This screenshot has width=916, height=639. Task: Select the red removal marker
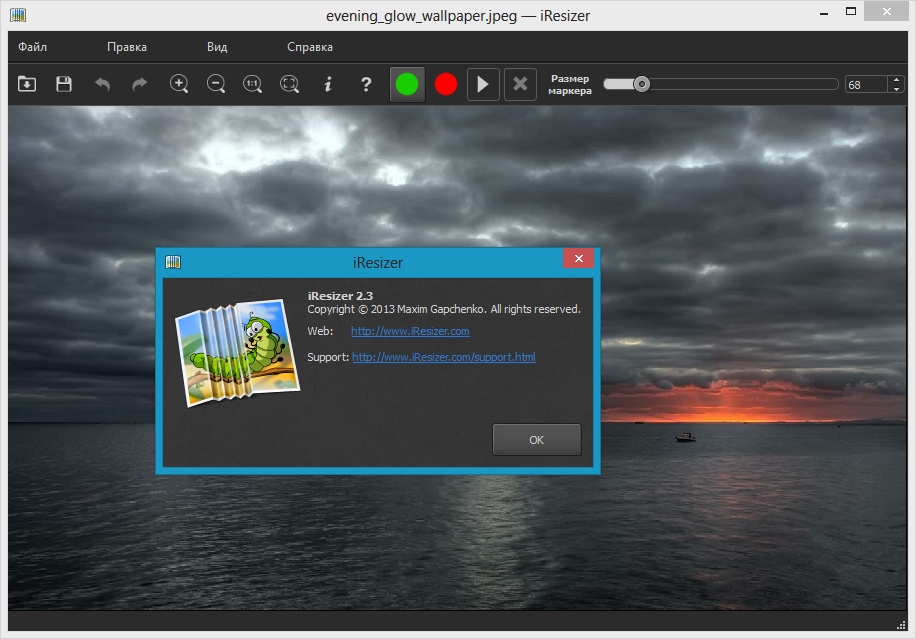tap(446, 84)
